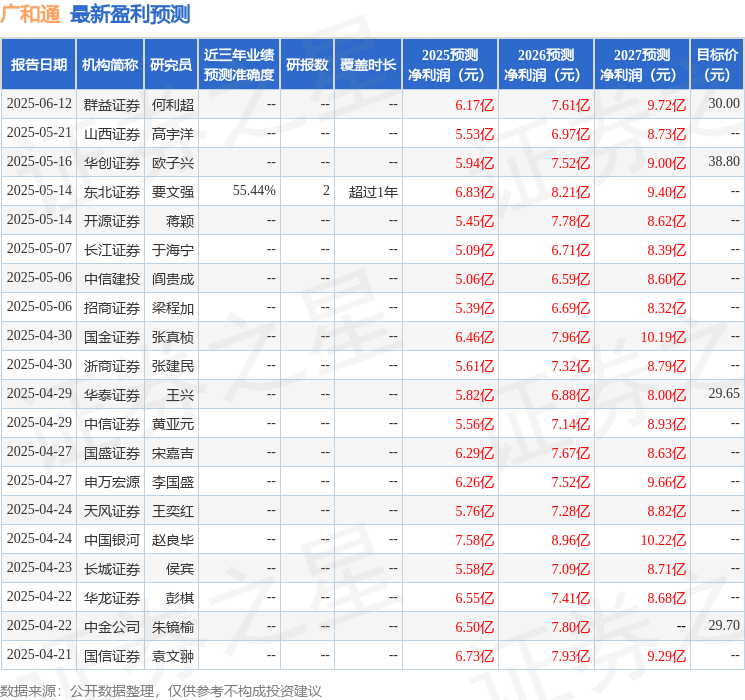
Task: Select the 东北证券 institution cell
Action: 112,192
